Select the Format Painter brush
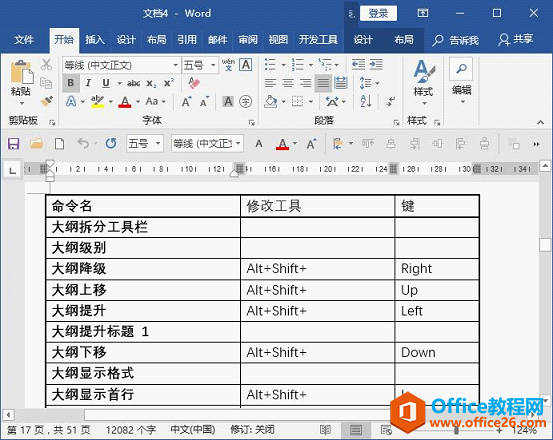 point(46,101)
